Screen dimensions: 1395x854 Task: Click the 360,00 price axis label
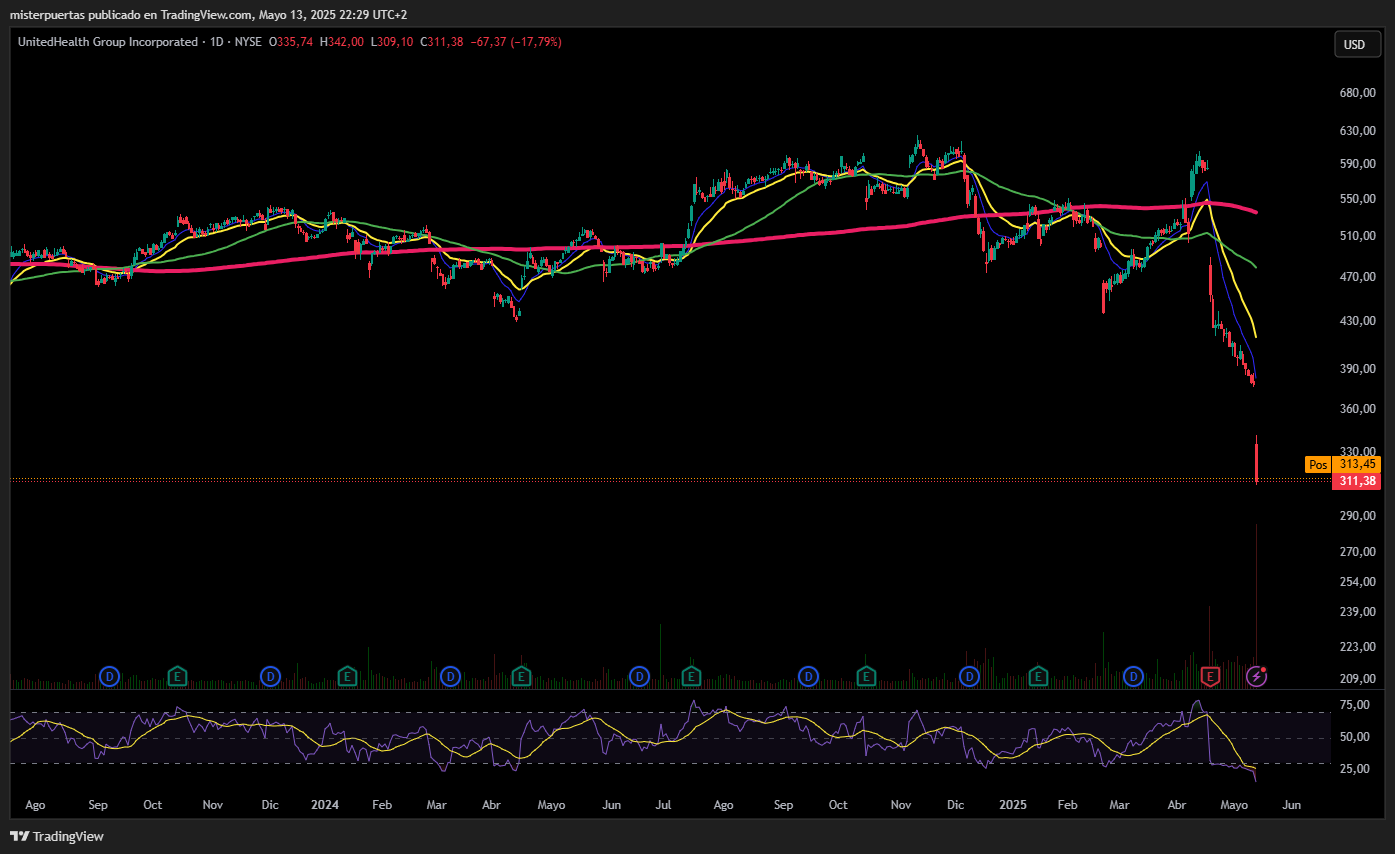pos(1358,409)
